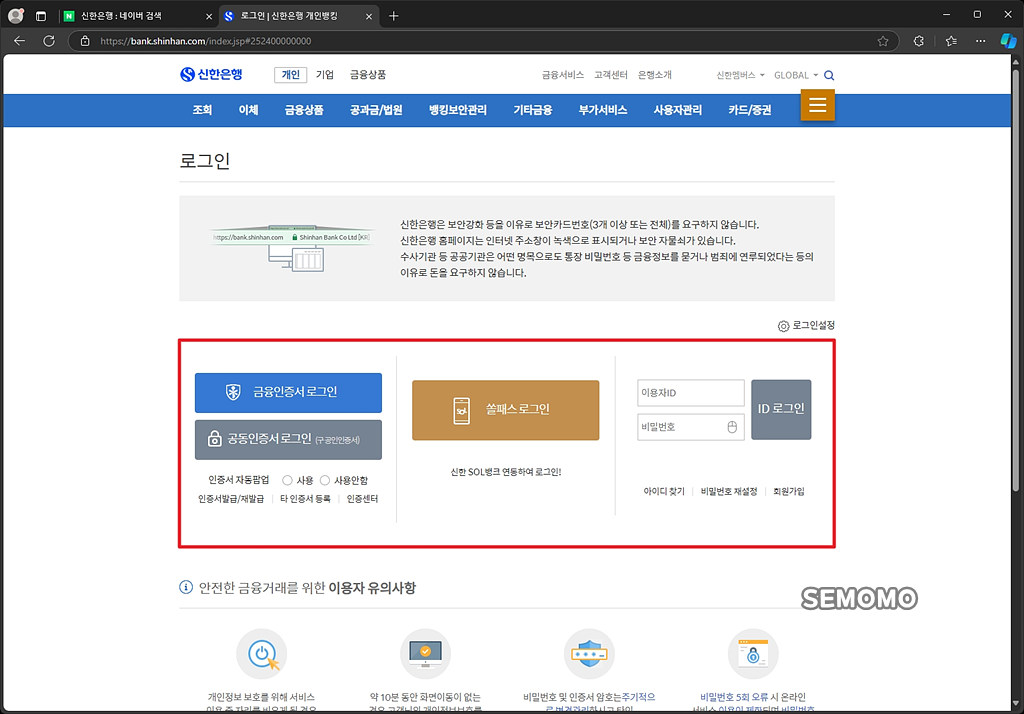
Task: Click the monitor checkmark safety tip icon
Action: point(425,654)
